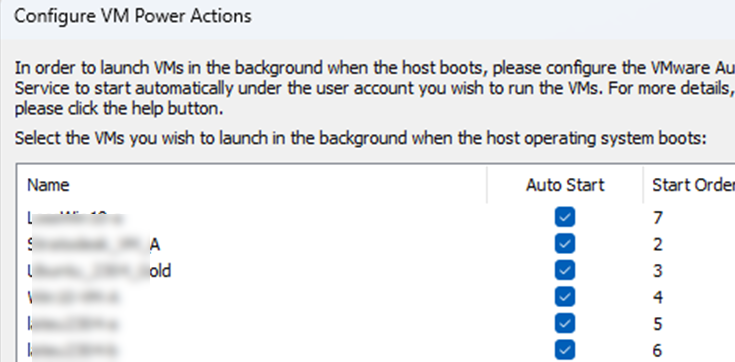Disable Auto Start for VM with order 3

click(565, 271)
